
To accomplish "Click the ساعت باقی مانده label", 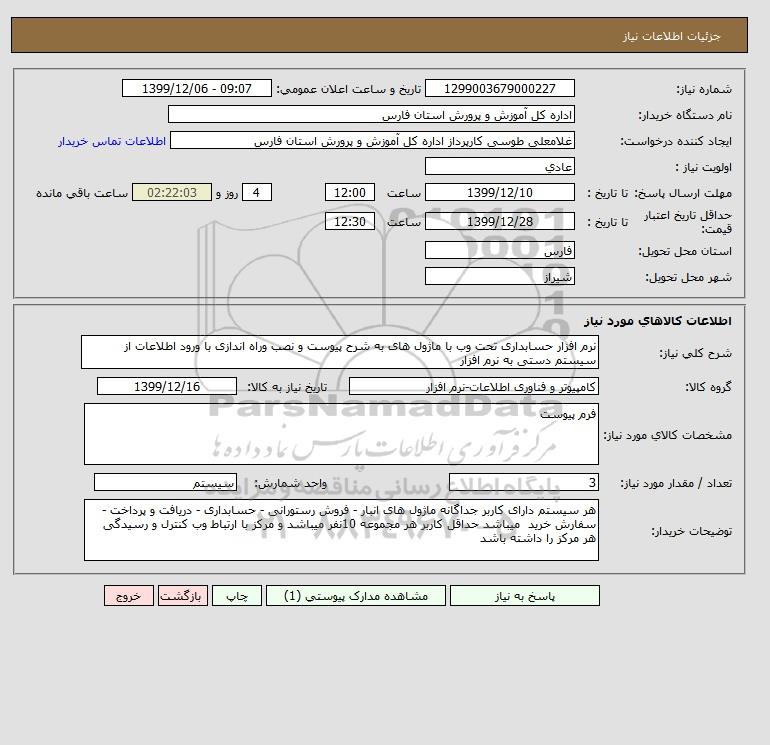I will pyautogui.click(x=82, y=193).
